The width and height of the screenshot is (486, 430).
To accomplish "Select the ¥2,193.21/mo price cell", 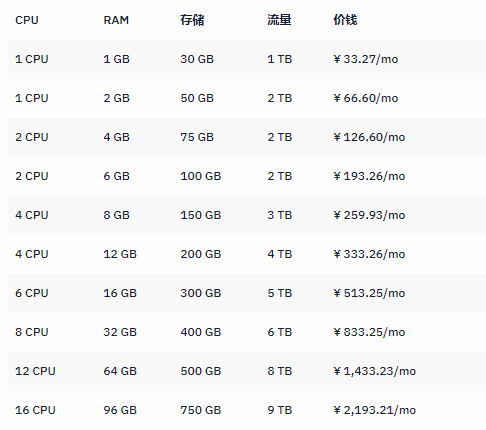I will 375,410.
